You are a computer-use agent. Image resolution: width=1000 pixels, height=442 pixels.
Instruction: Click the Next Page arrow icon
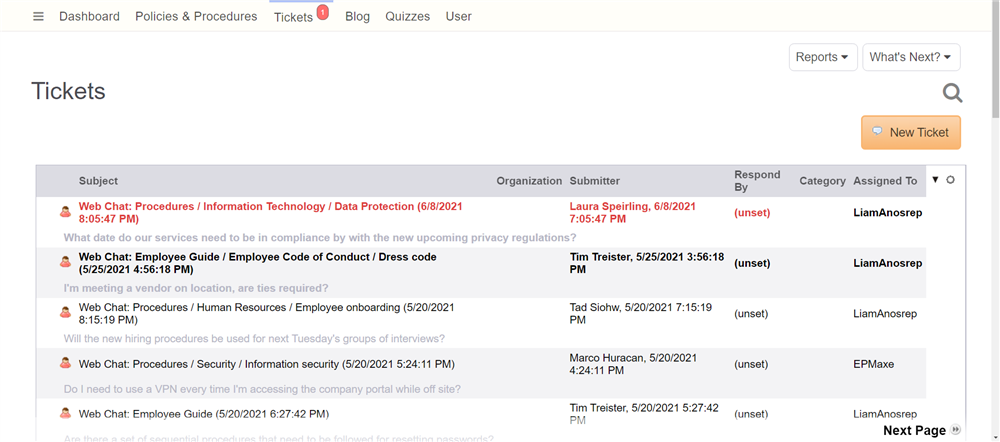click(x=955, y=430)
